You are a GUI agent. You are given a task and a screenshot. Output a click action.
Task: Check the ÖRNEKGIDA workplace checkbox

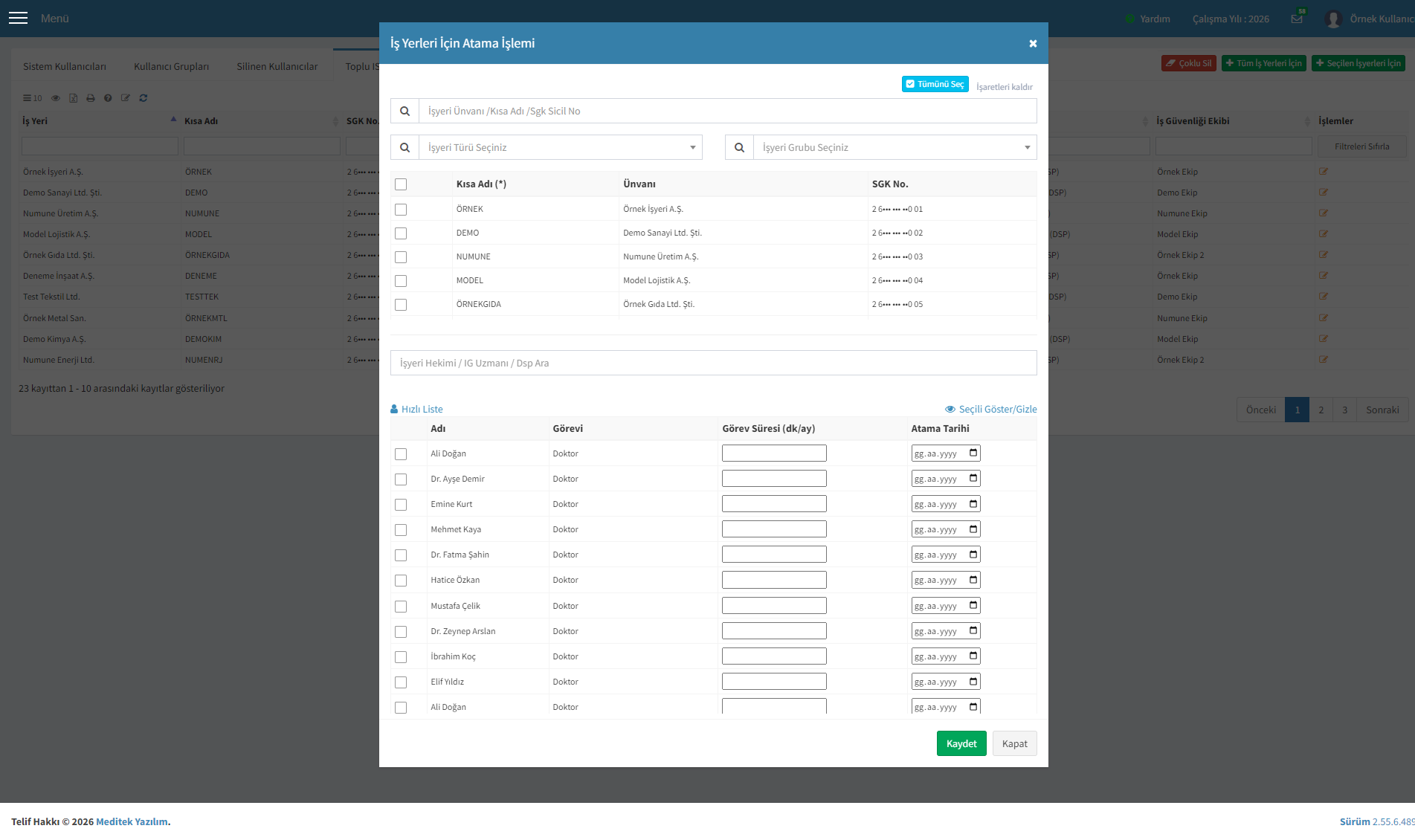(x=401, y=305)
